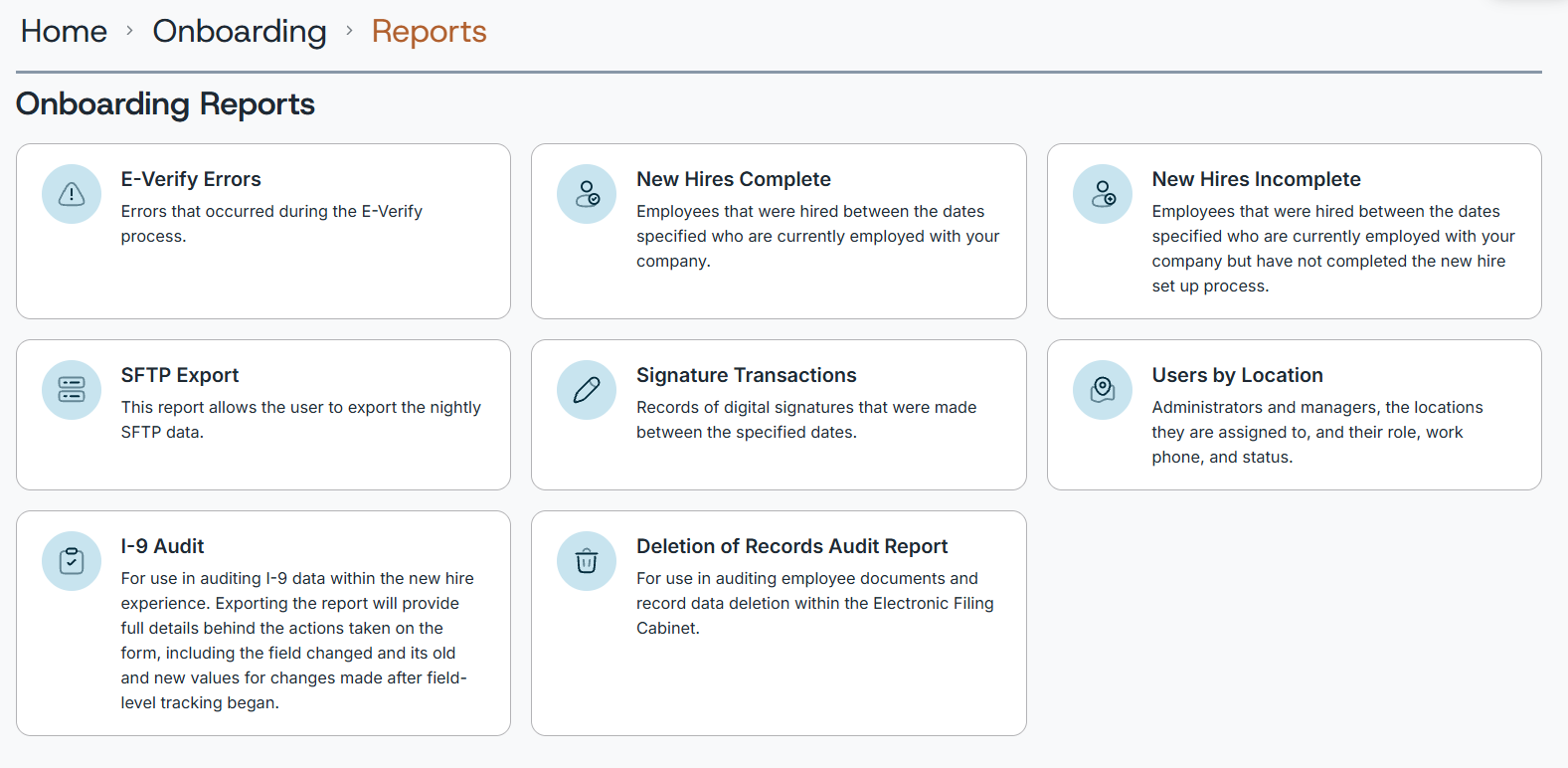Open Deletion of Records Audit Report title
This screenshot has width=1568, height=768.
coord(792,546)
